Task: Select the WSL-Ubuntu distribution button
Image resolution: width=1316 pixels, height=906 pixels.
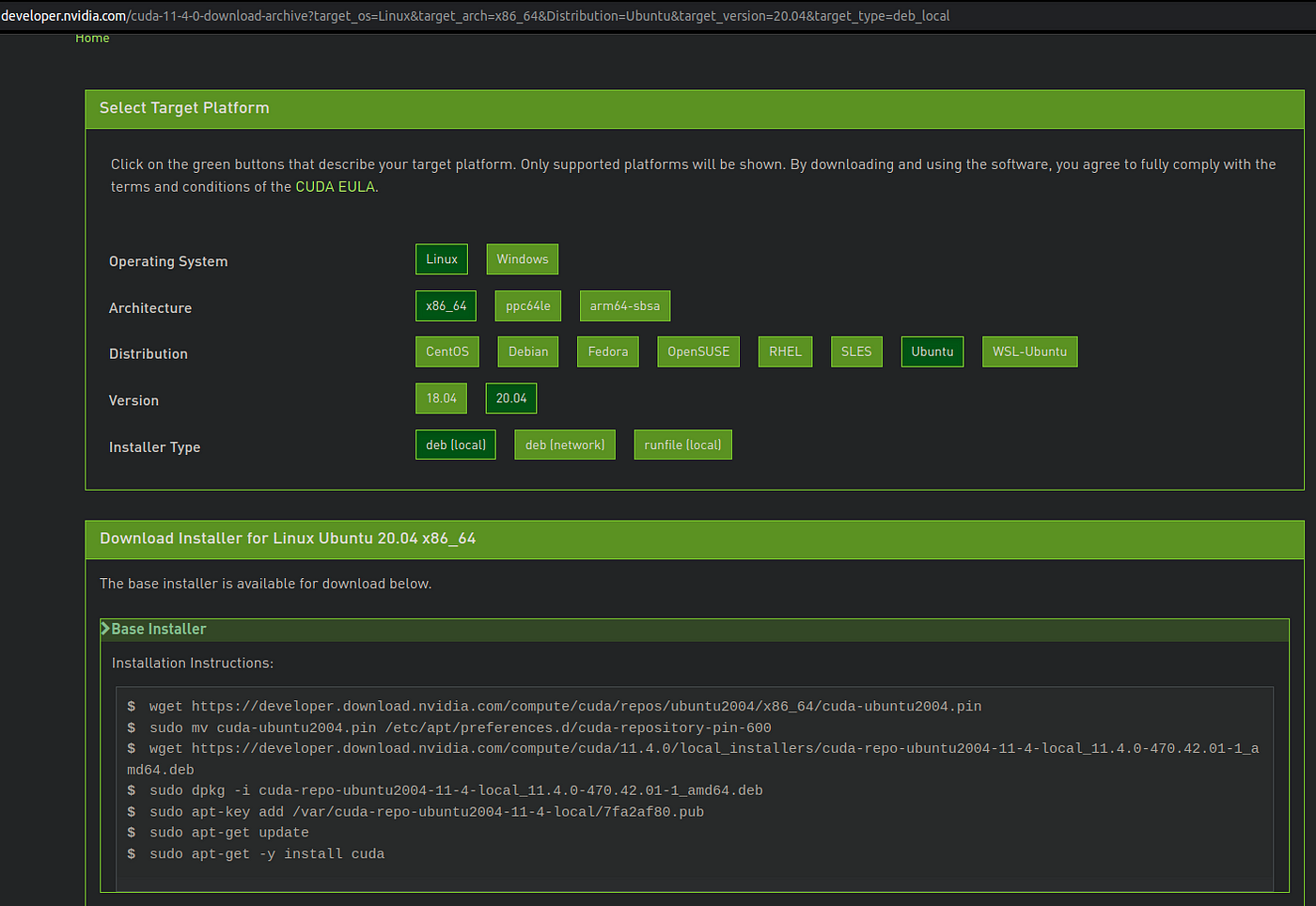Action: [1030, 352]
